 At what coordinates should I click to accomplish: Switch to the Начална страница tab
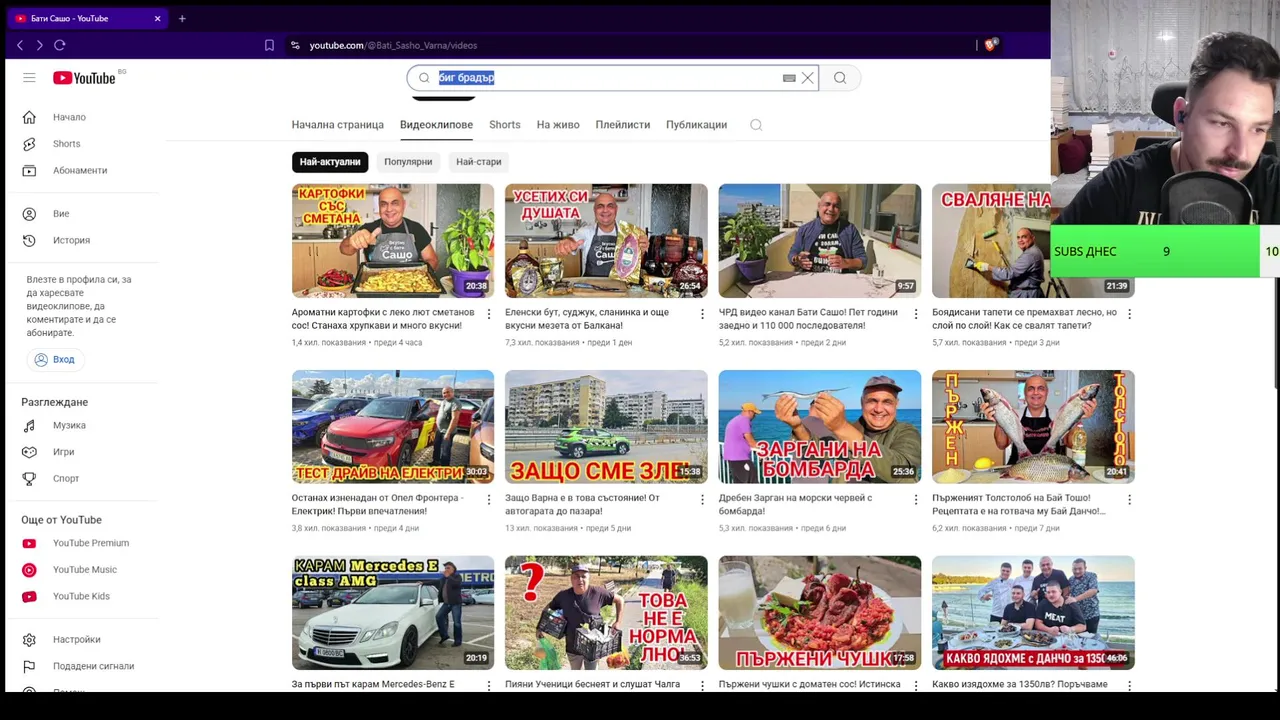(x=338, y=125)
